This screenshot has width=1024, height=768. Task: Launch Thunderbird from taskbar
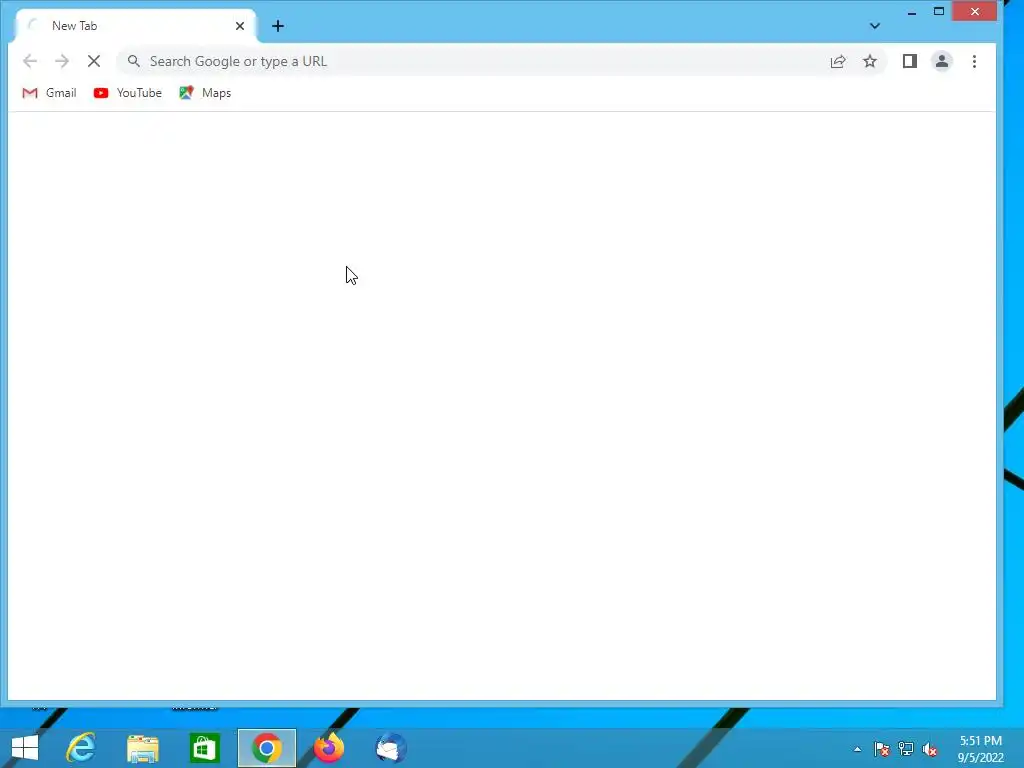391,748
